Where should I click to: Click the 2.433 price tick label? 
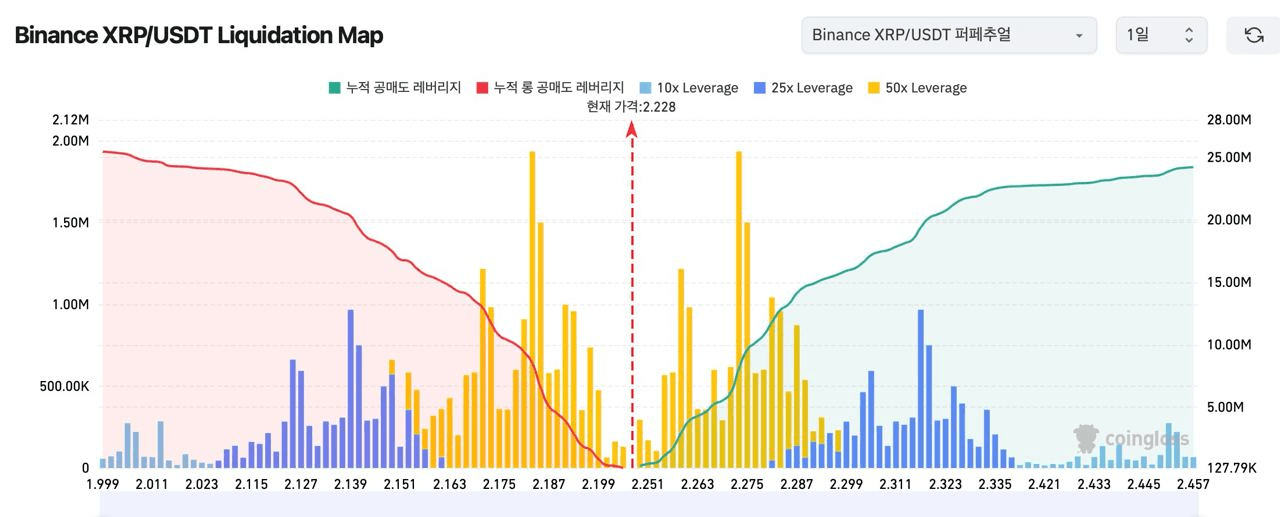pyautogui.click(x=1094, y=484)
